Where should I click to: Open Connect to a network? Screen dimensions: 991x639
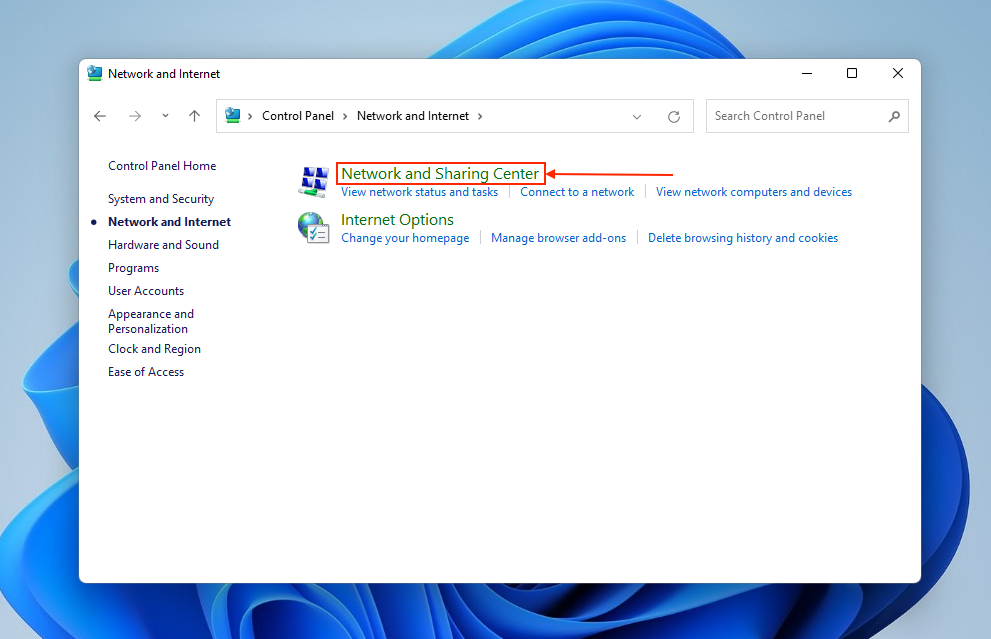click(577, 191)
